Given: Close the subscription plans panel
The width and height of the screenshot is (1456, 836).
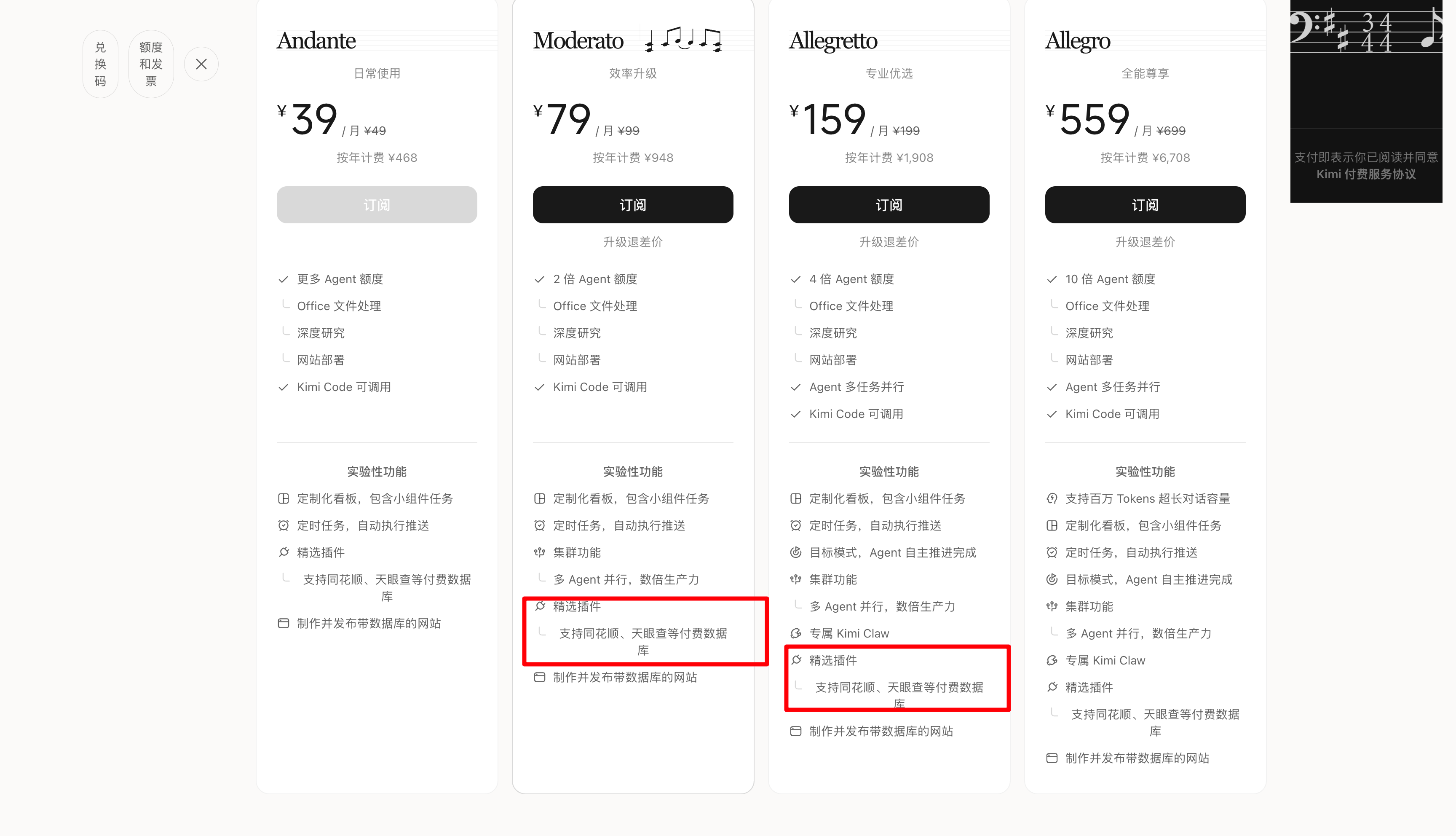Looking at the screenshot, I should [201, 64].
